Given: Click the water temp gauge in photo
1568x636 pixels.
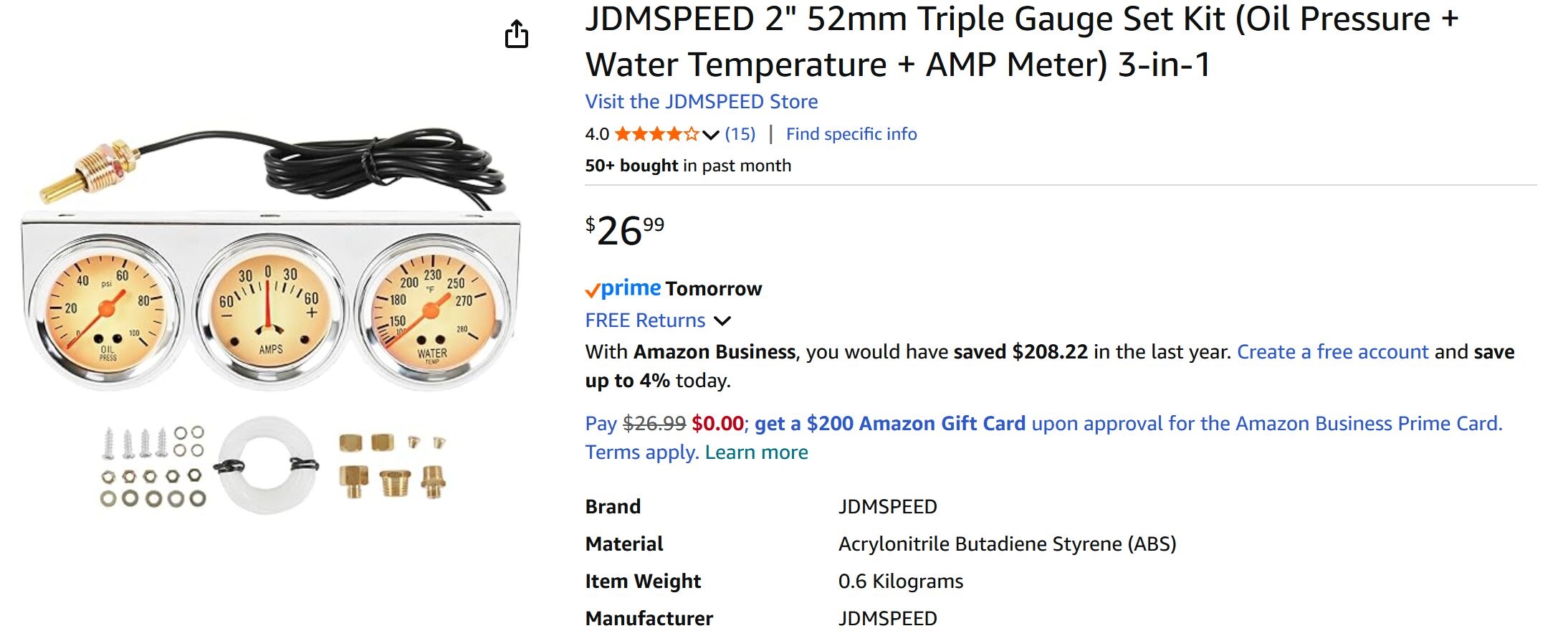Looking at the screenshot, I should (432, 312).
